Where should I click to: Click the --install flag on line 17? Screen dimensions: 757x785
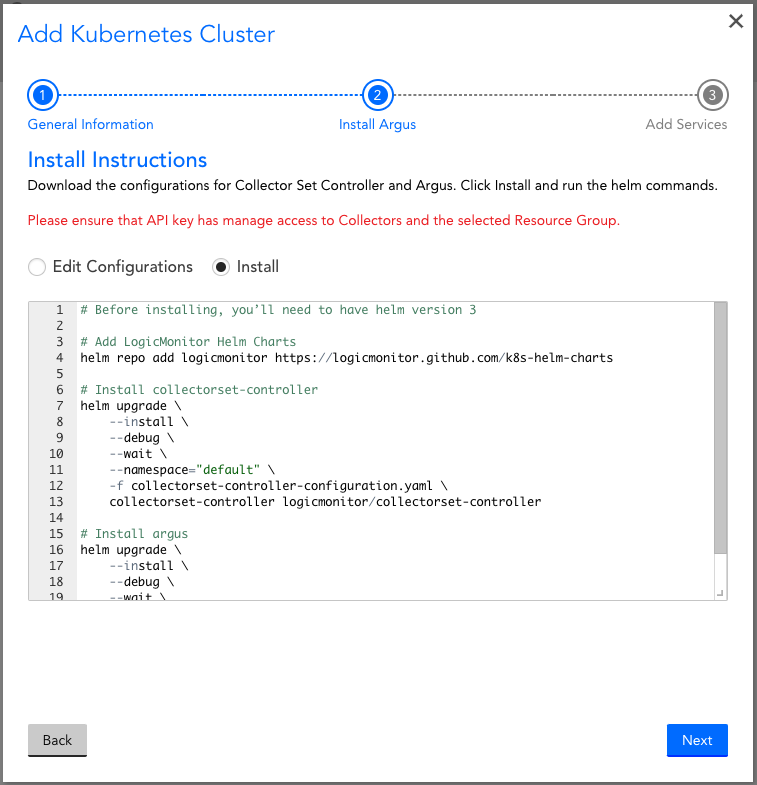click(142, 566)
